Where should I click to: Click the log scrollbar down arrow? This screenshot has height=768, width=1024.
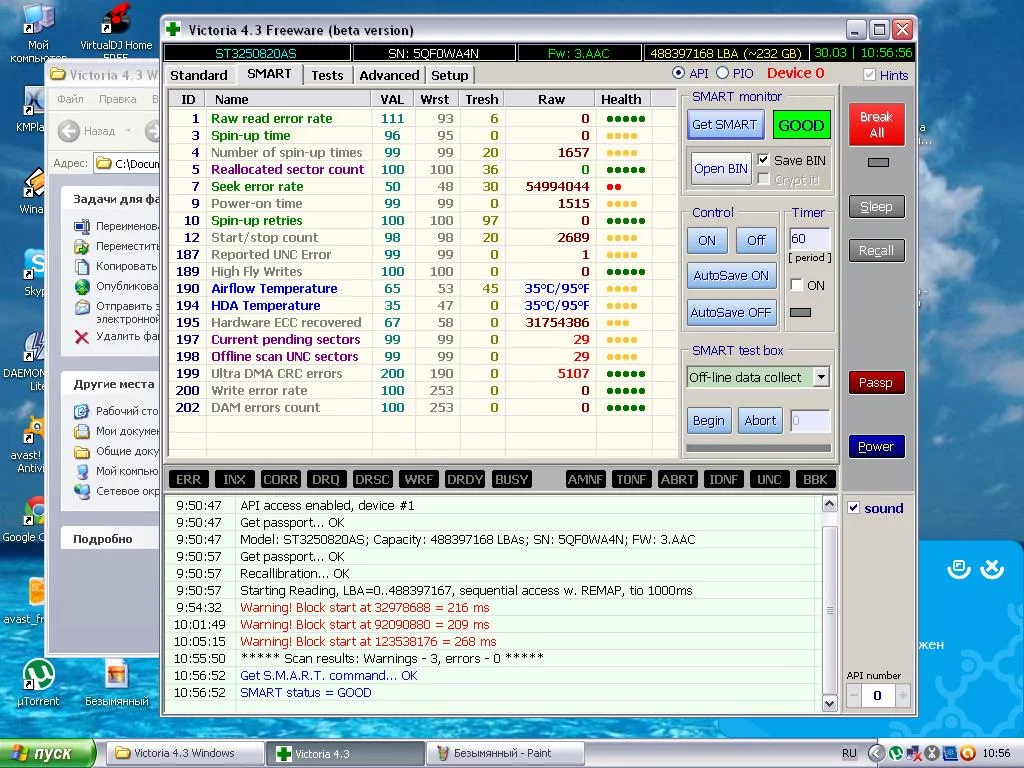[829, 703]
